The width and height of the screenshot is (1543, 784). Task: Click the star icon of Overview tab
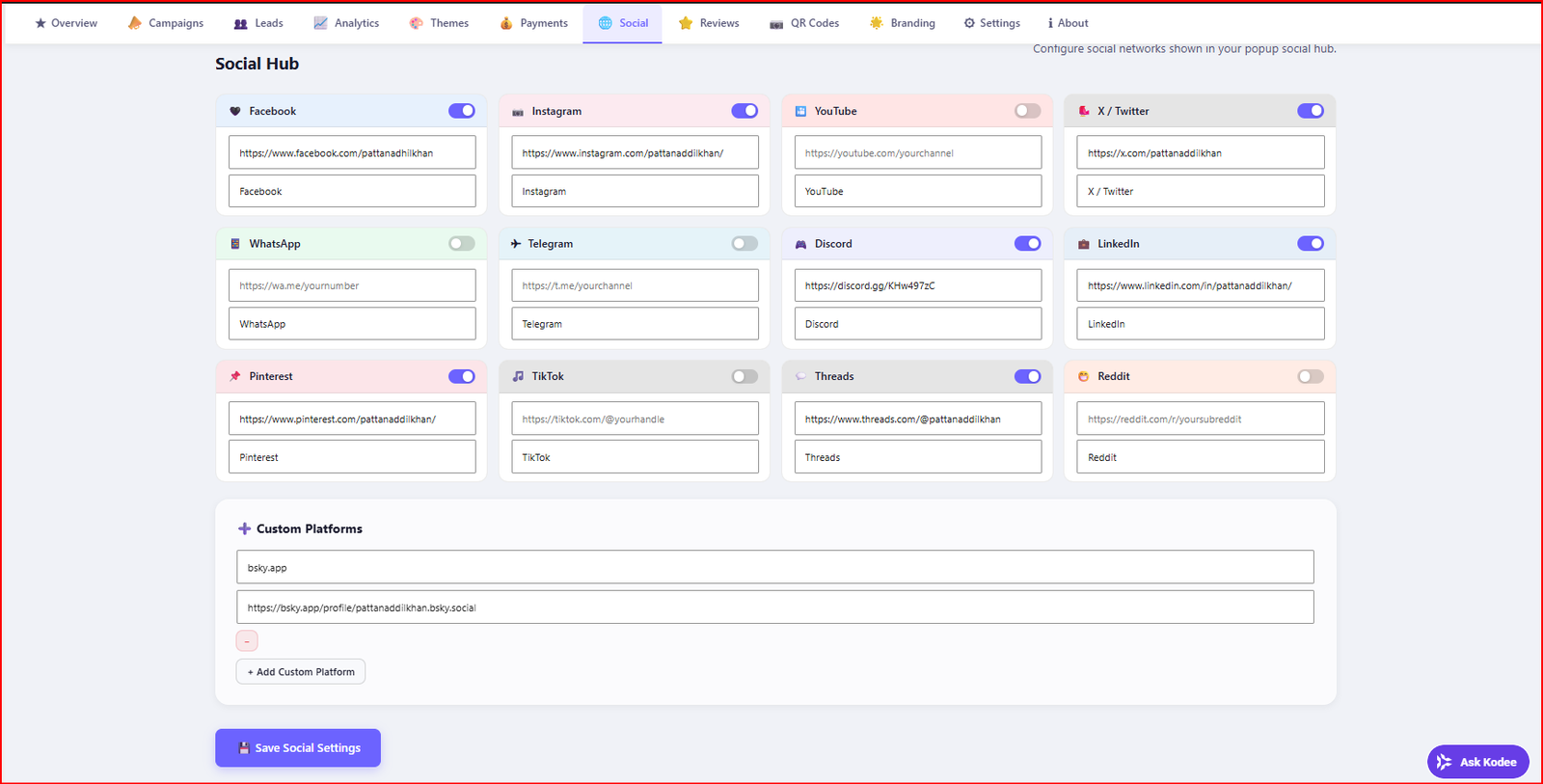[x=41, y=23]
